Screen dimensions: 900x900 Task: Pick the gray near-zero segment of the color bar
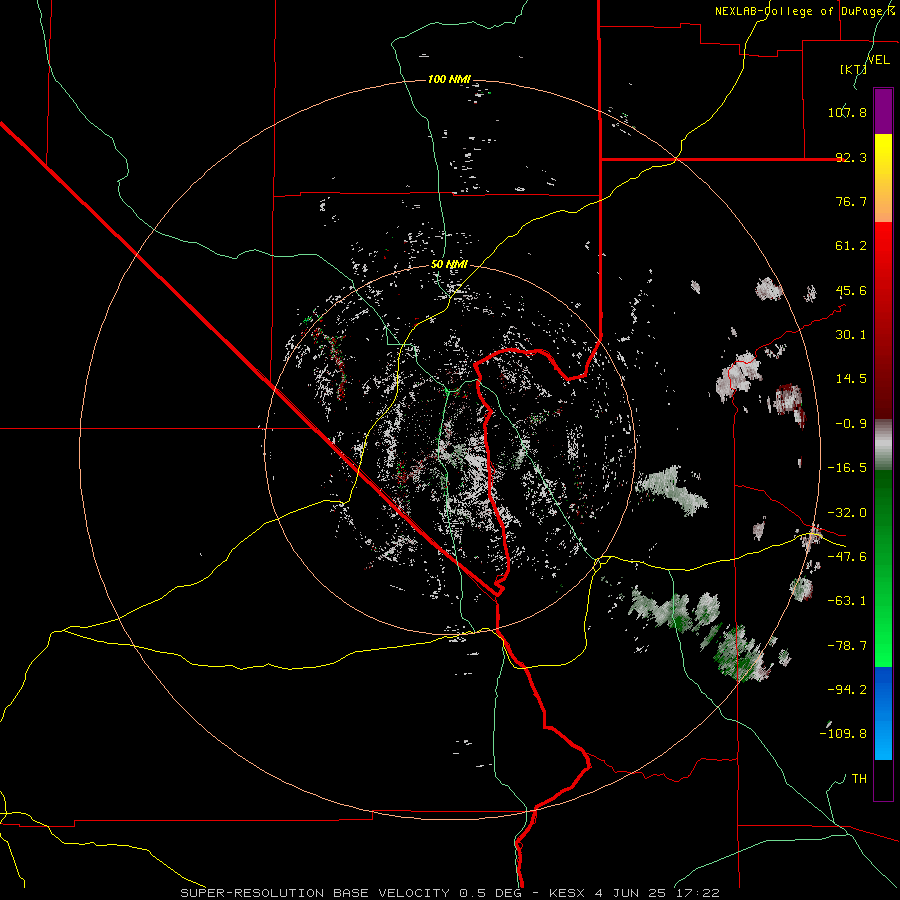tap(883, 445)
